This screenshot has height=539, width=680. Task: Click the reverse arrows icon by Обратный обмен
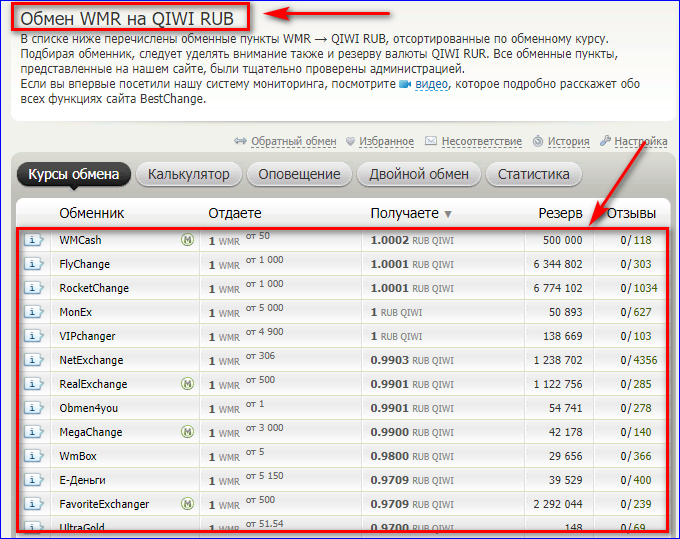pyautogui.click(x=240, y=141)
